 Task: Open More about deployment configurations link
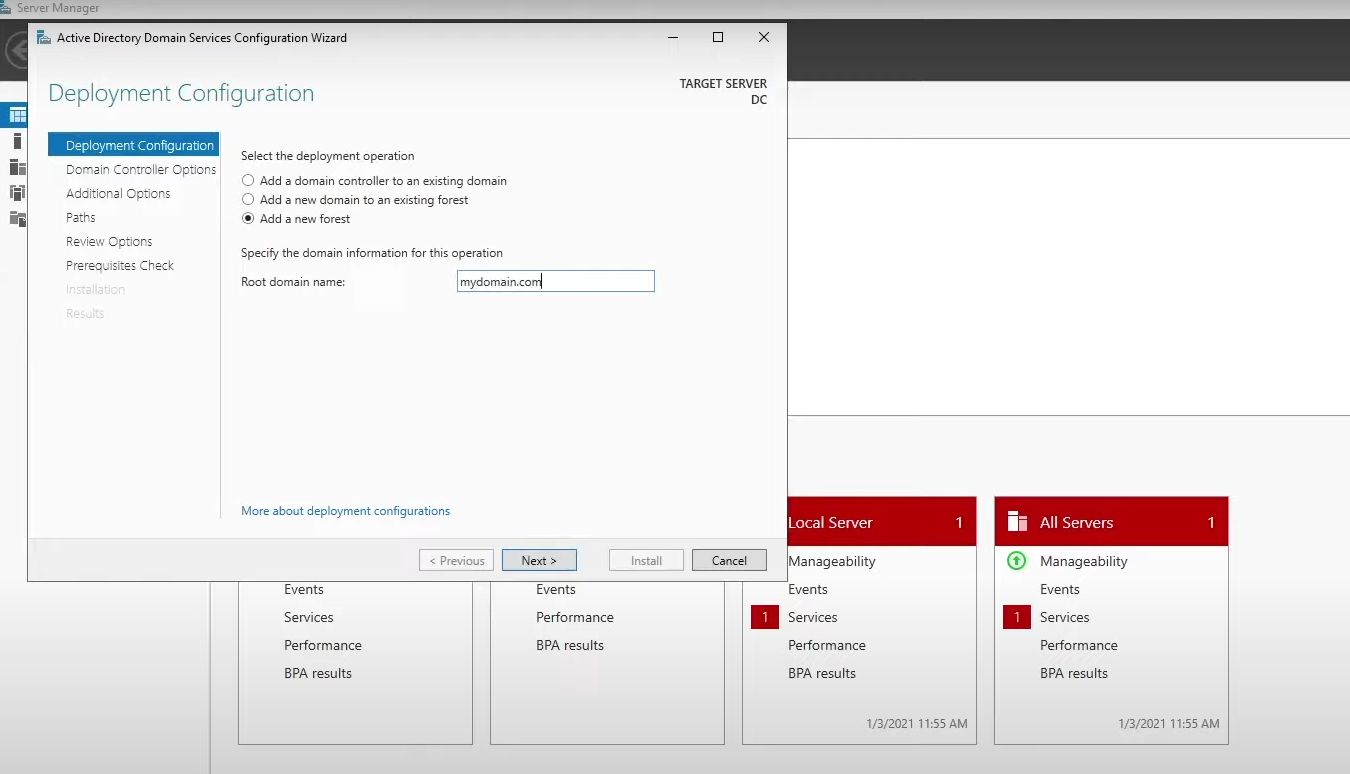tap(345, 511)
